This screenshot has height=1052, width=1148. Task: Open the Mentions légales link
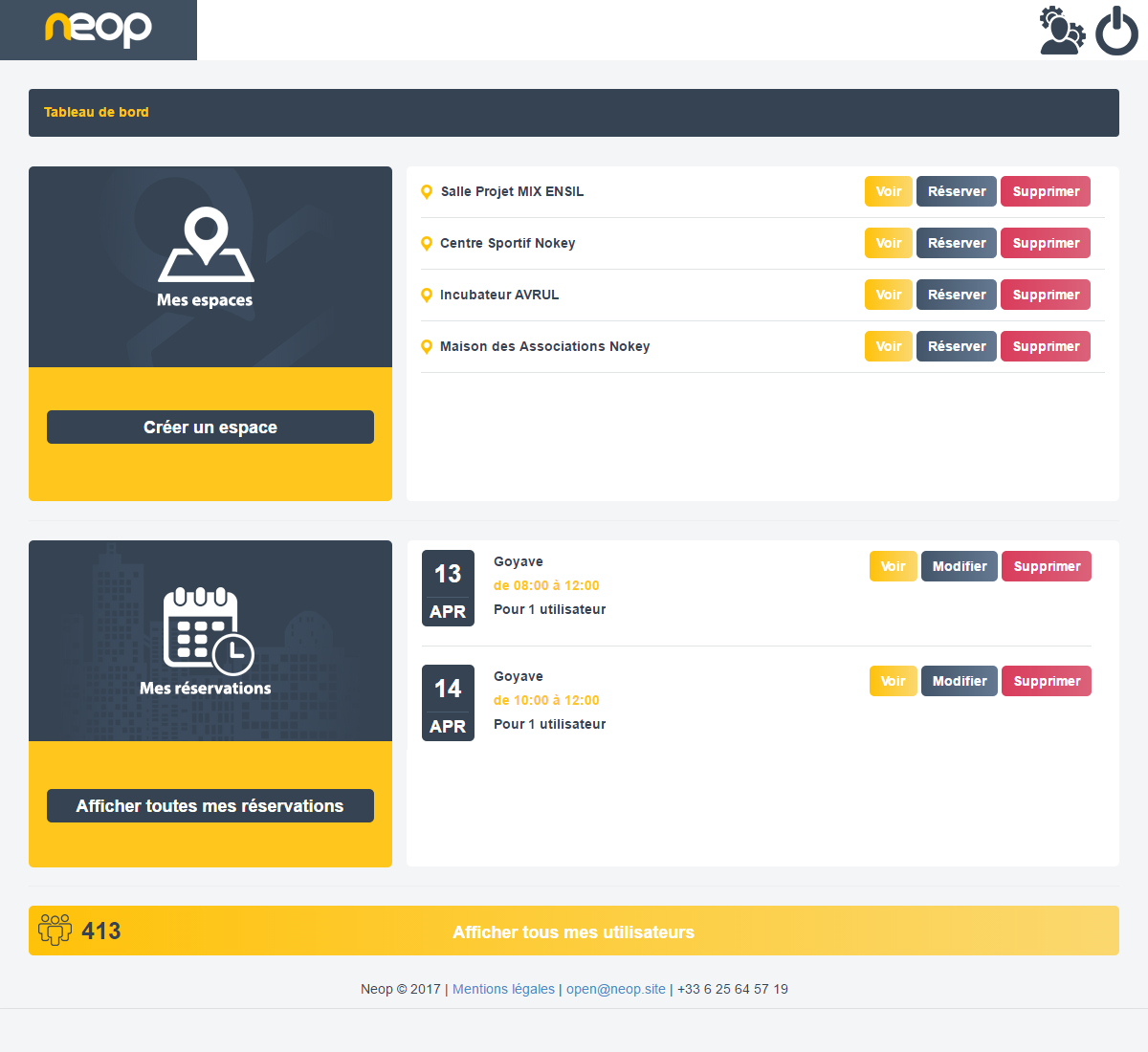503,989
